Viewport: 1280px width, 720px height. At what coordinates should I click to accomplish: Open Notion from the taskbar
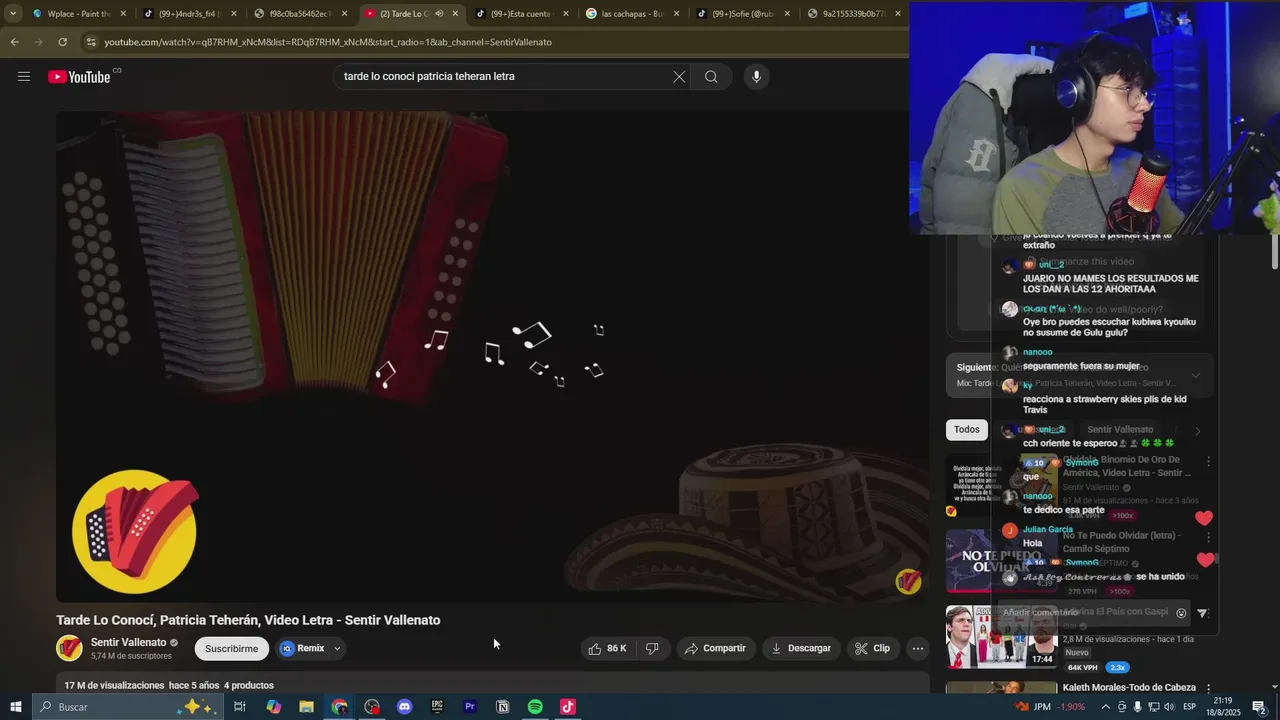502,707
